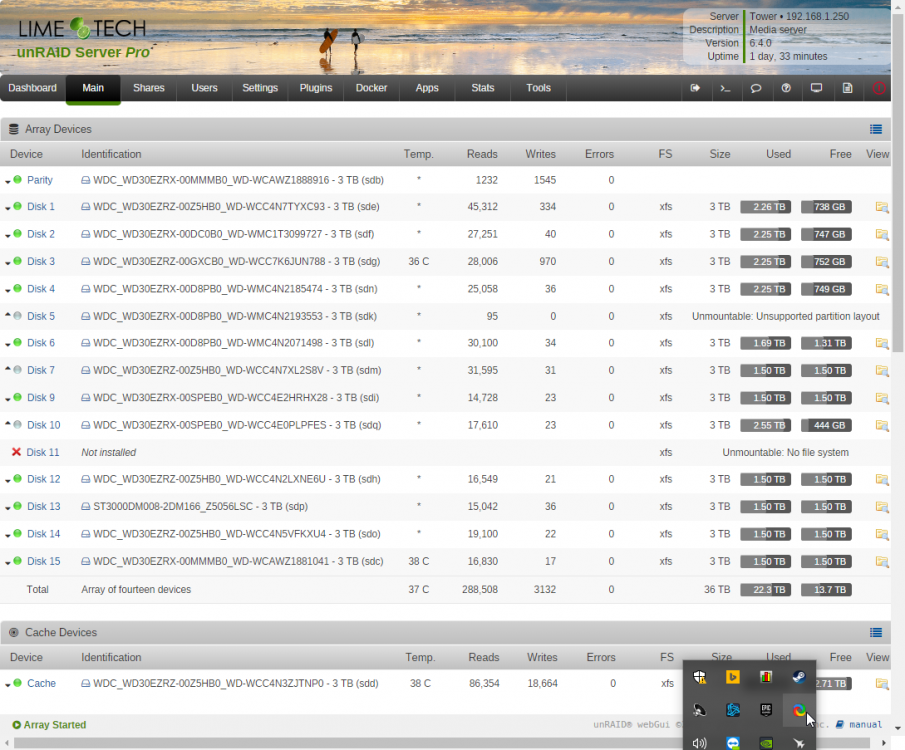Open the info monitor icon in navbar
905x750 pixels.
816,88
